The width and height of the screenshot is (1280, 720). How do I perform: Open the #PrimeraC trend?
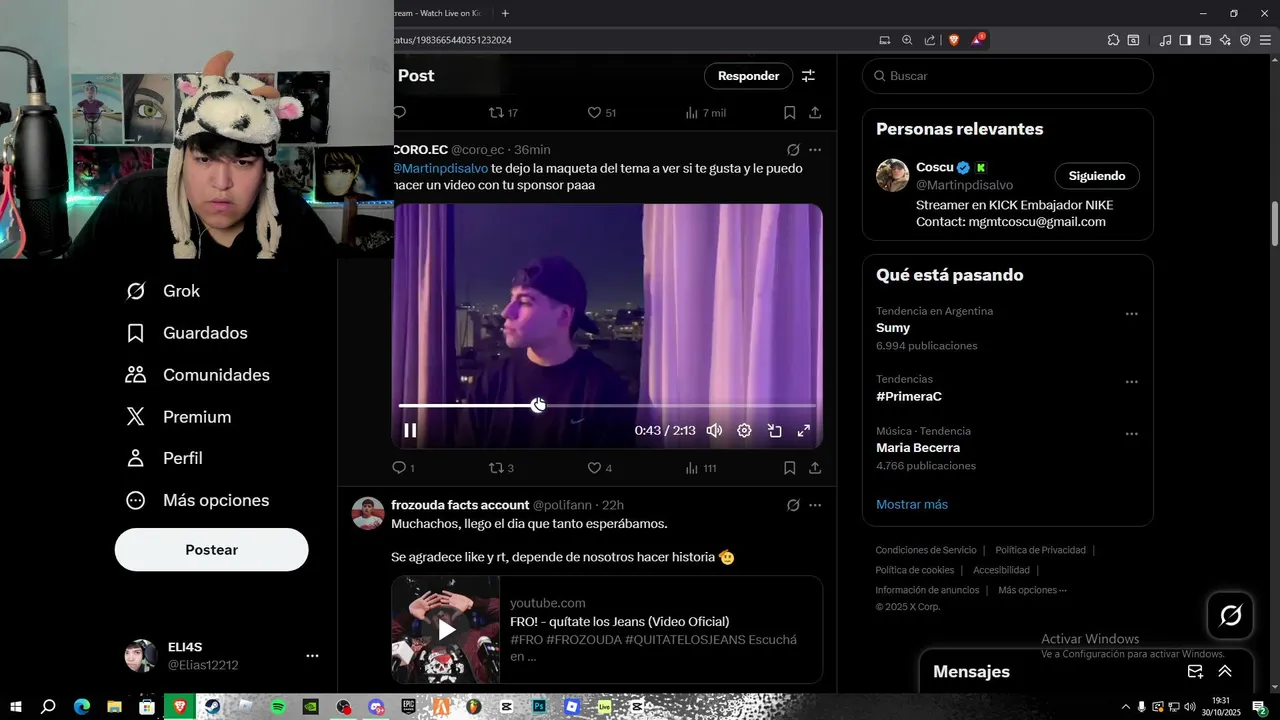pos(909,396)
